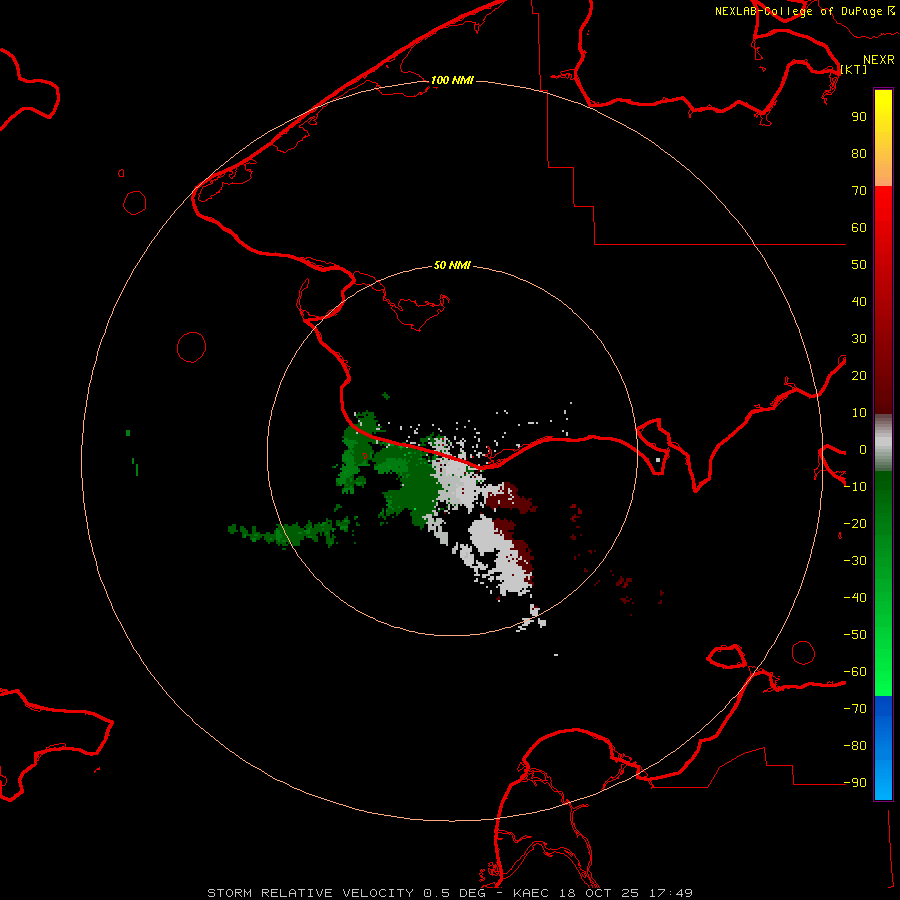The width and height of the screenshot is (900, 900).
Task: Click the -10 value on the velocity scale
Action: (855, 487)
